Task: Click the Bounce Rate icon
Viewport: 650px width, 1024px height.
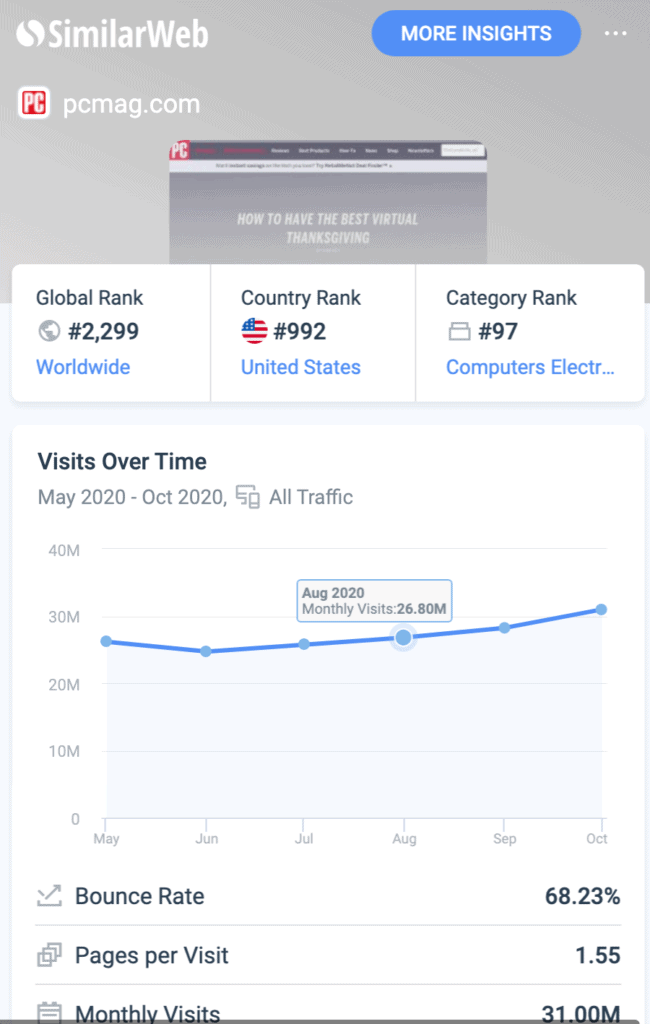Action: [x=49, y=896]
